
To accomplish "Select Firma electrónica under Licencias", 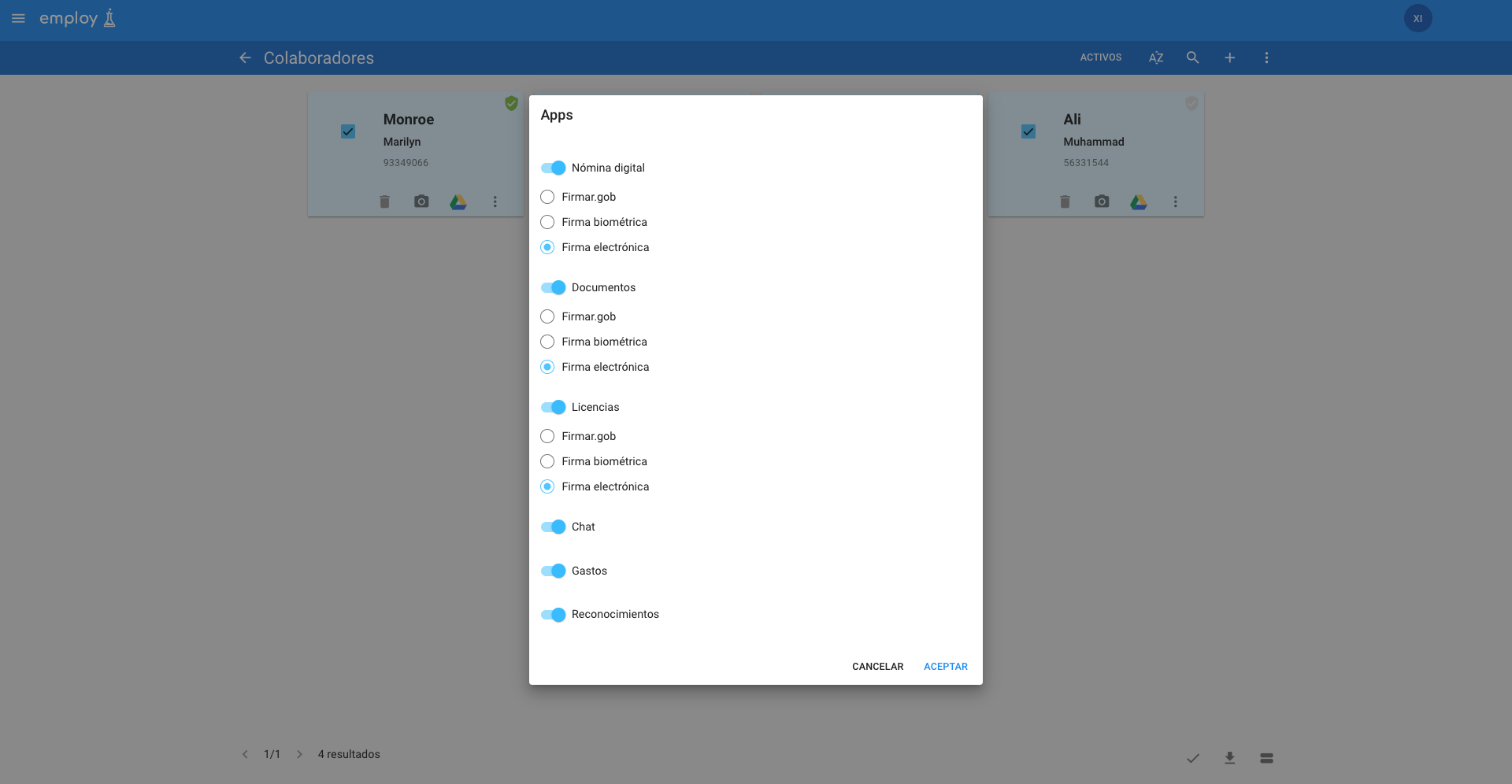I will (x=547, y=486).
